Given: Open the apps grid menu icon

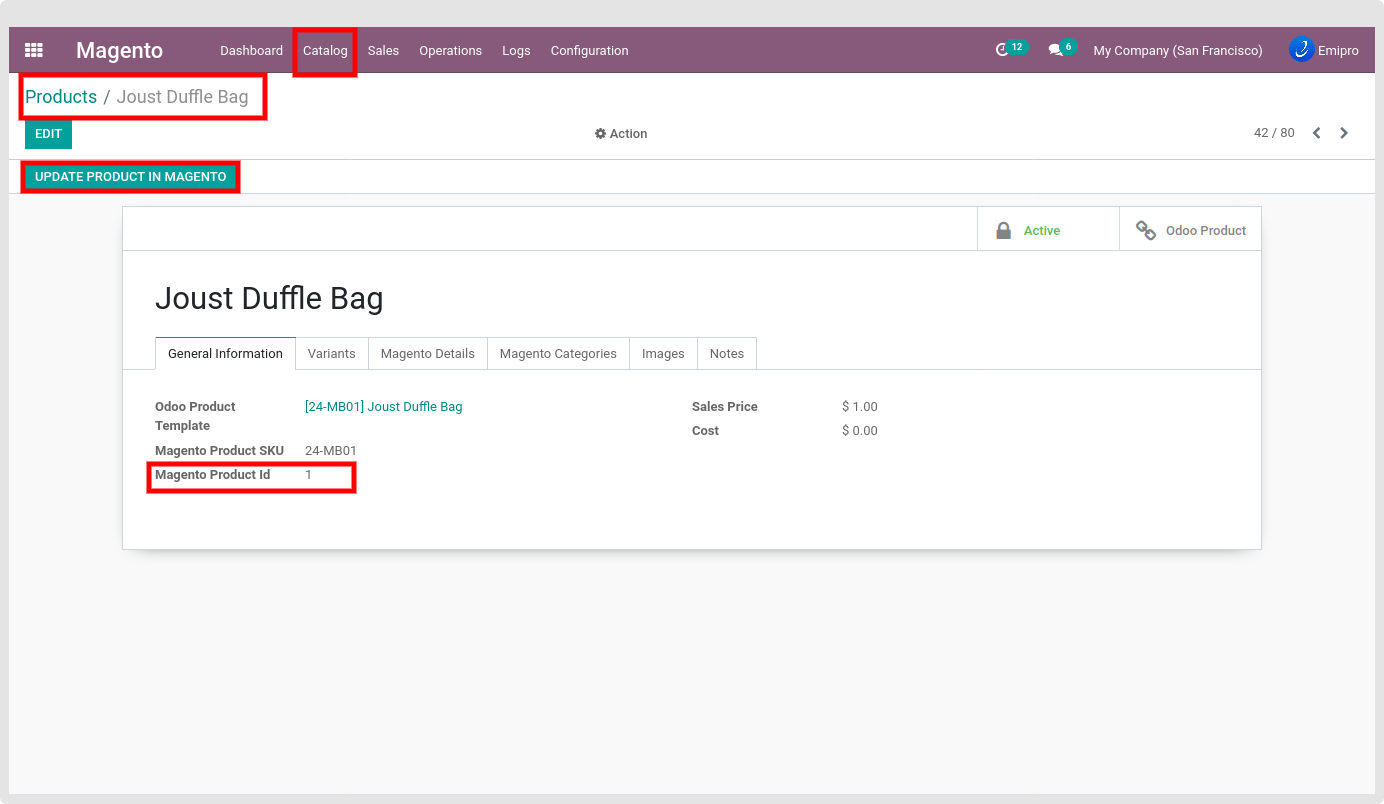Looking at the screenshot, I should (34, 50).
